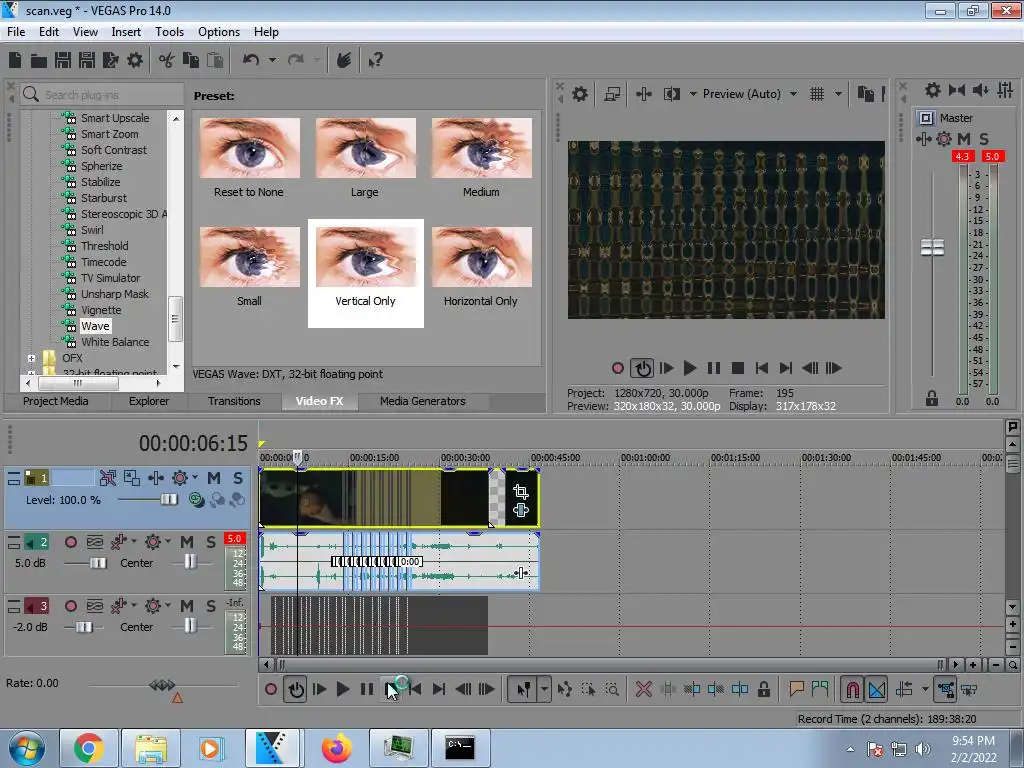
Task: Open the Tools menu
Action: pos(169,31)
